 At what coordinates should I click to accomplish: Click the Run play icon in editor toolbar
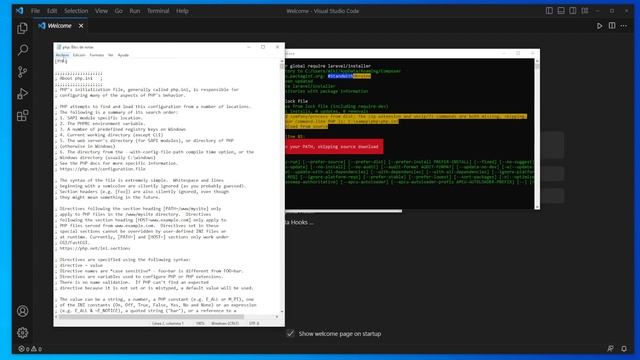(x=599, y=26)
